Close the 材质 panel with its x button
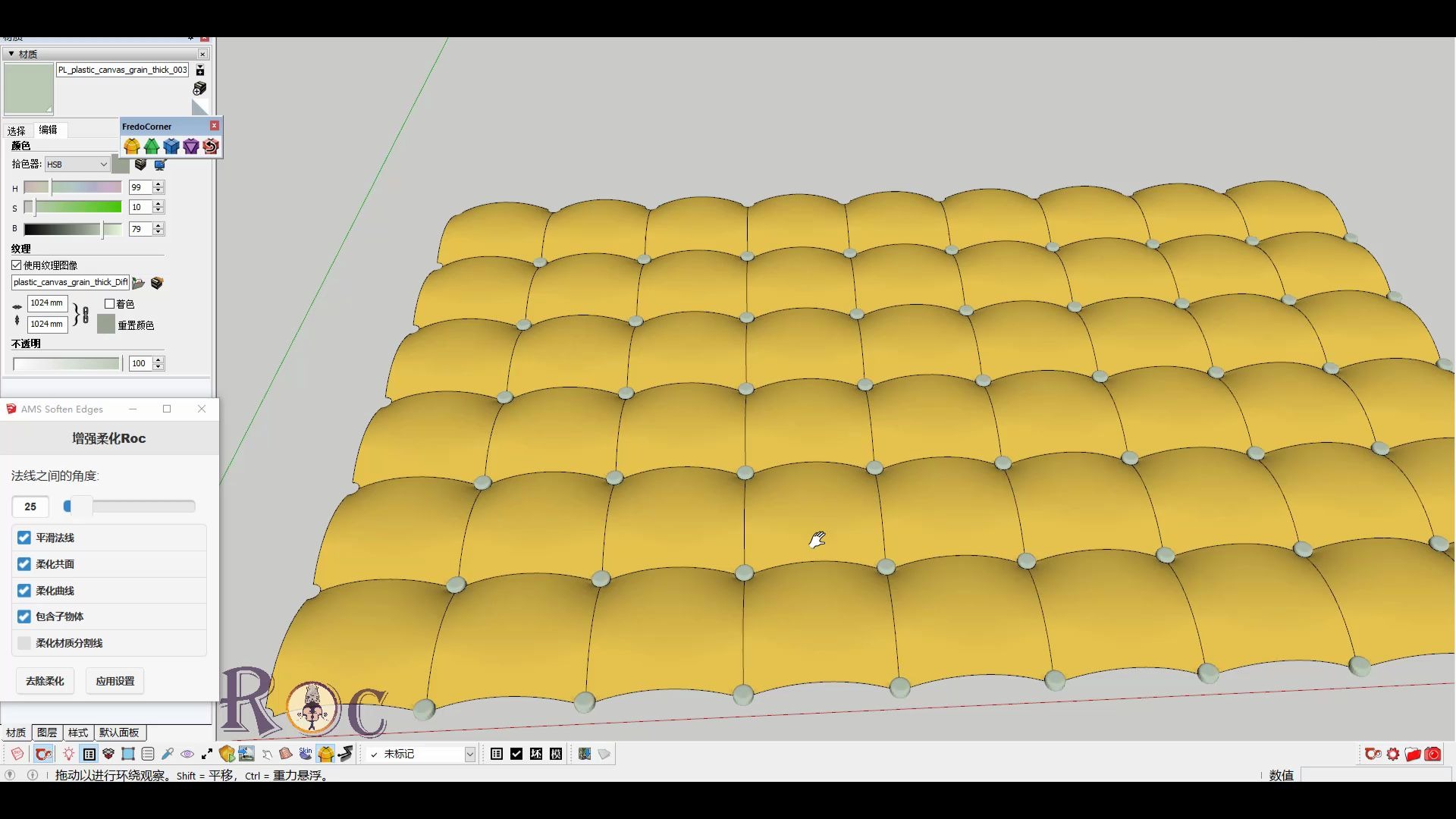Viewport: 1456px width, 819px height. coord(202,54)
